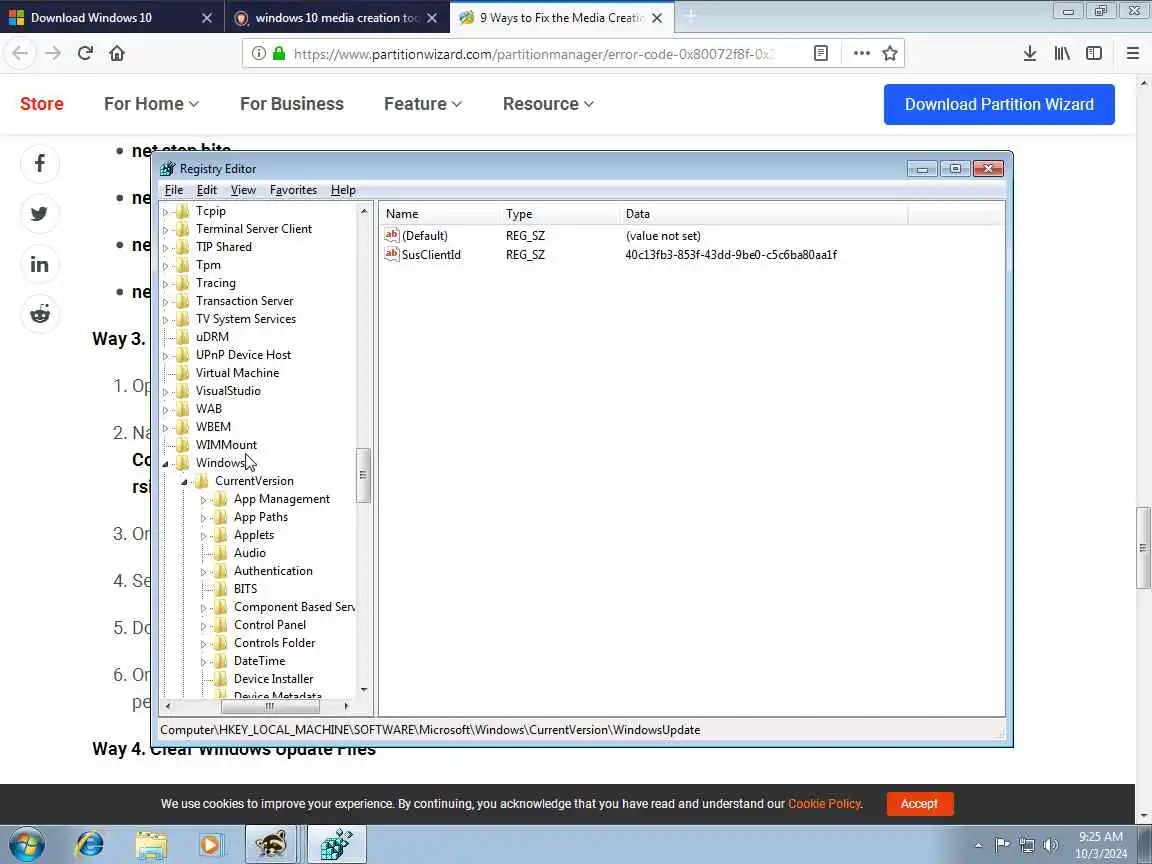
Task: Expand the App Management key
Action: 204,500
